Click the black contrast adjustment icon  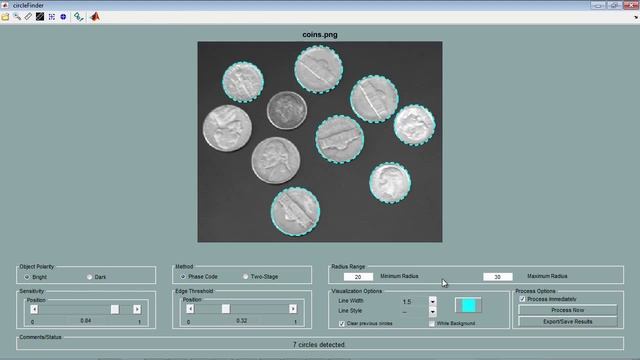pyautogui.click(x=40, y=17)
